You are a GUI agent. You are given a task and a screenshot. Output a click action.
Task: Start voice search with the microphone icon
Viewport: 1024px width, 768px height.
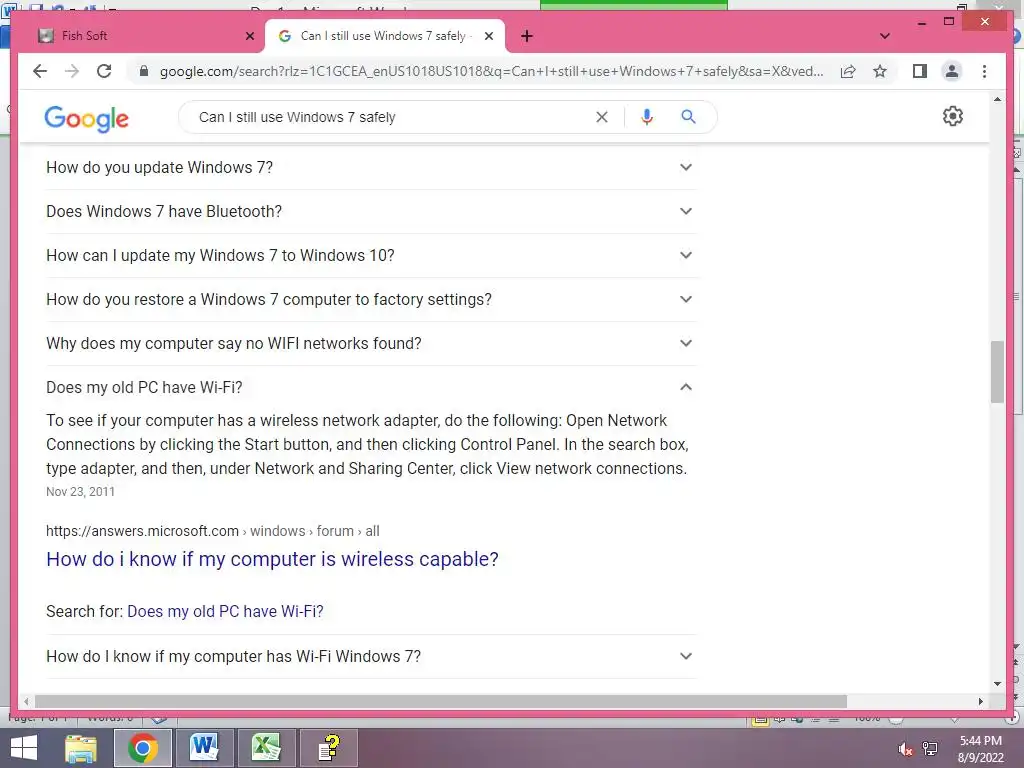click(647, 117)
